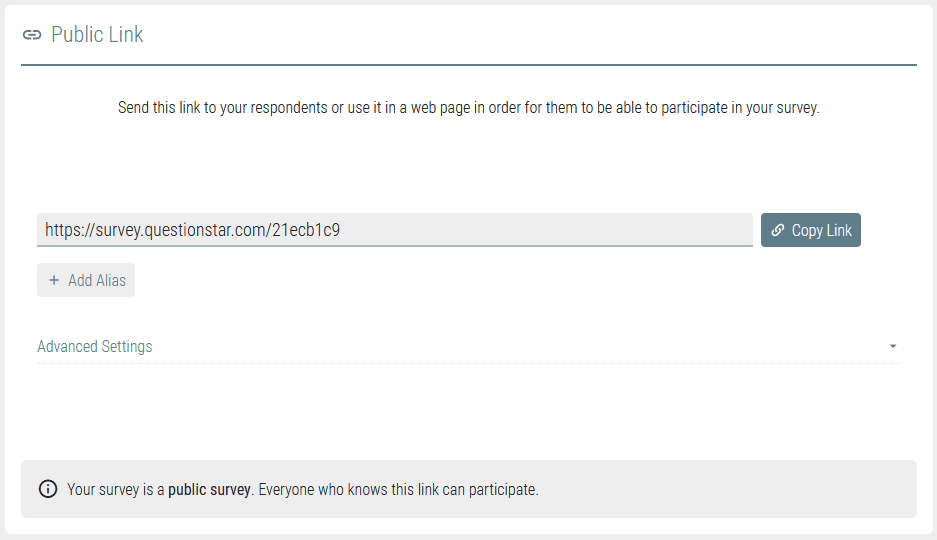Select the Public Link heading text
Screen dimensions: 937x540
[x=97, y=35]
